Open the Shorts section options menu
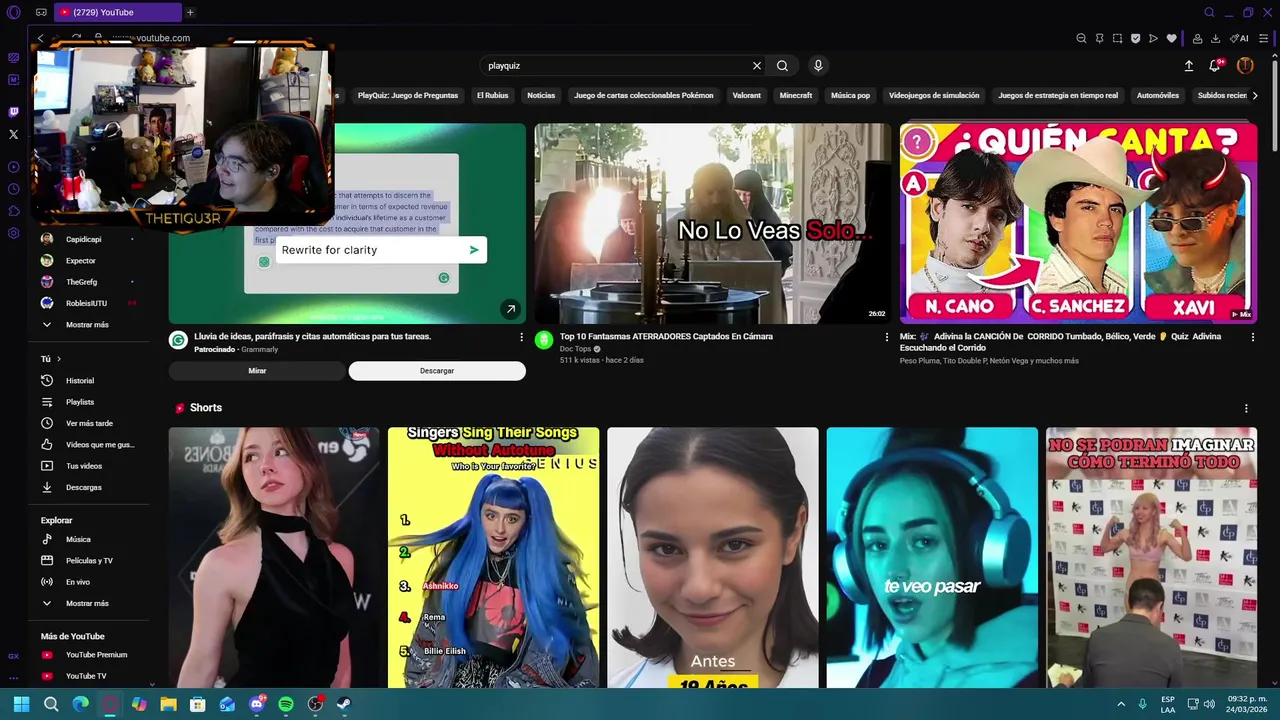The width and height of the screenshot is (1280, 720). [x=1246, y=408]
